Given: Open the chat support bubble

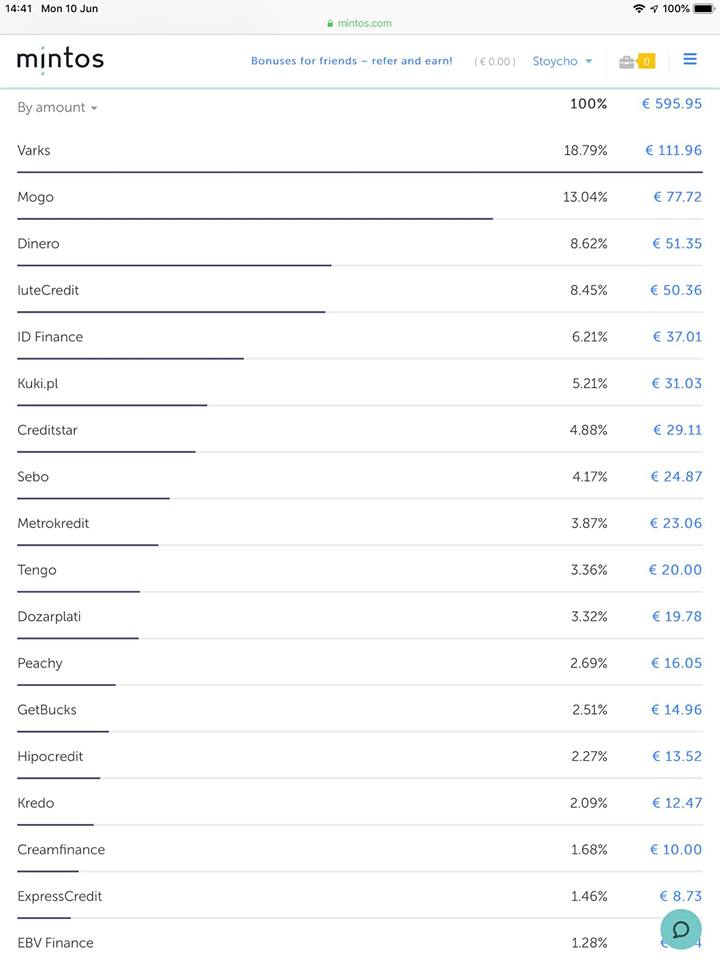Looking at the screenshot, I should [x=680, y=929].
